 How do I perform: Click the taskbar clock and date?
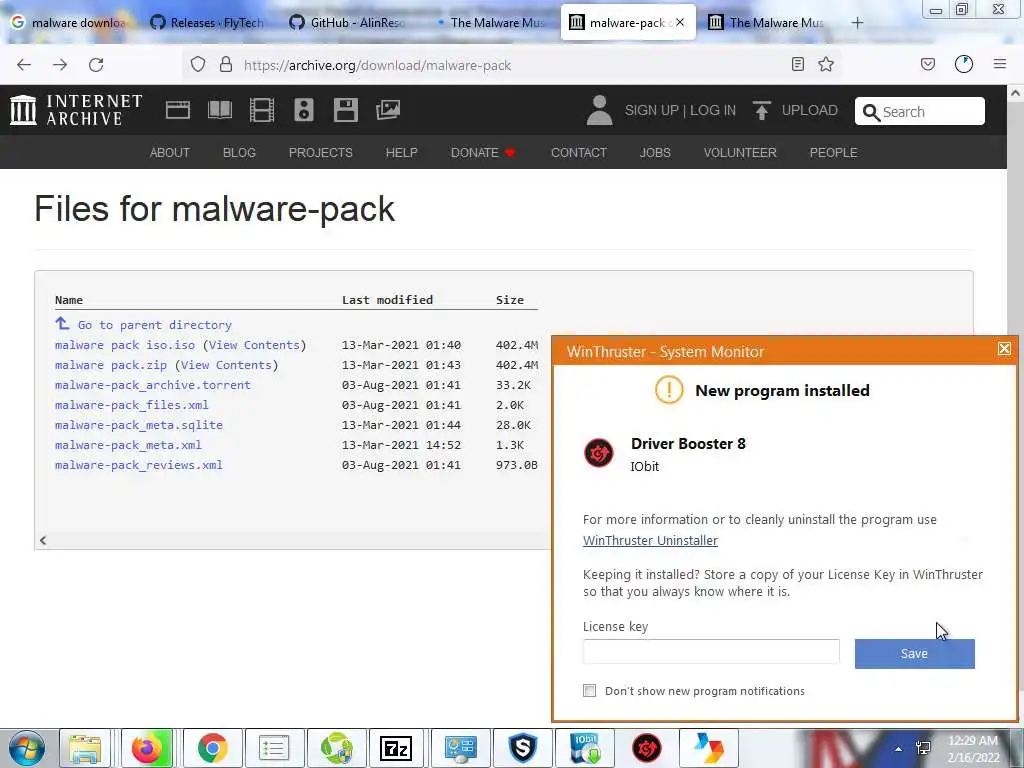(x=973, y=749)
